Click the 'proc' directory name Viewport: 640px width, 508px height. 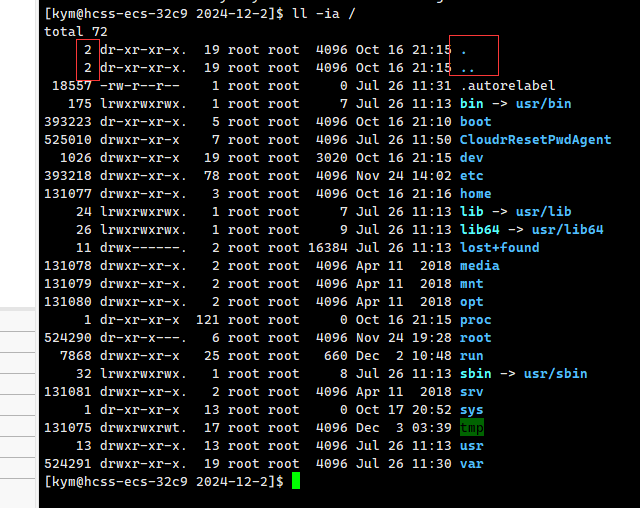(x=476, y=319)
